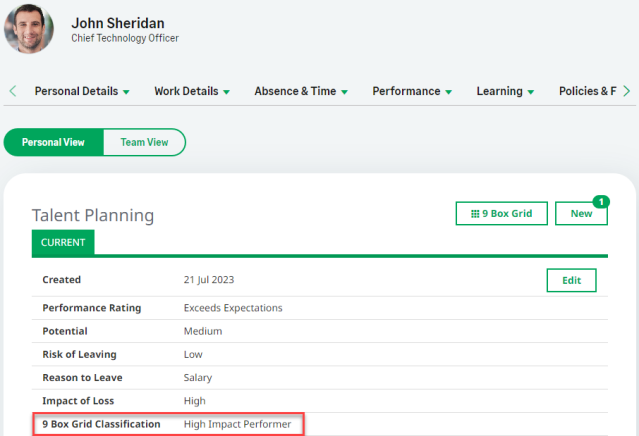
Task: Expand the Performance menu
Action: pos(412,91)
